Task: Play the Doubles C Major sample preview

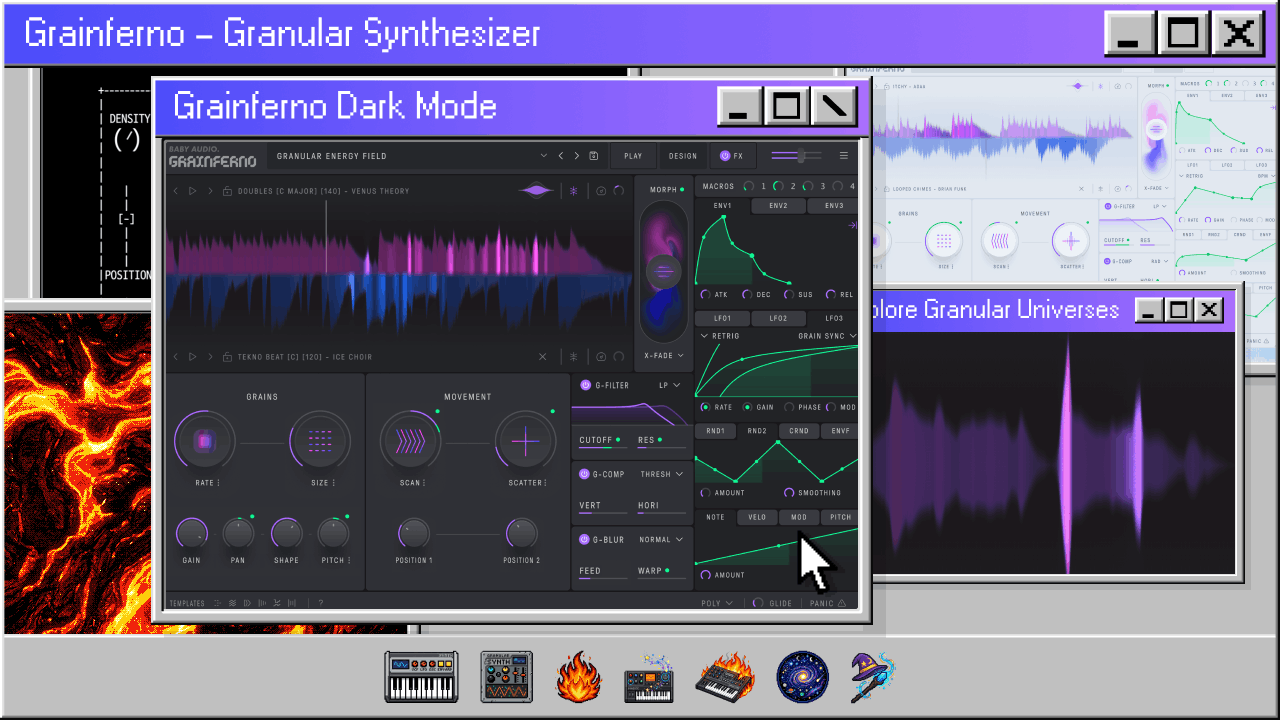Action: pos(193,191)
